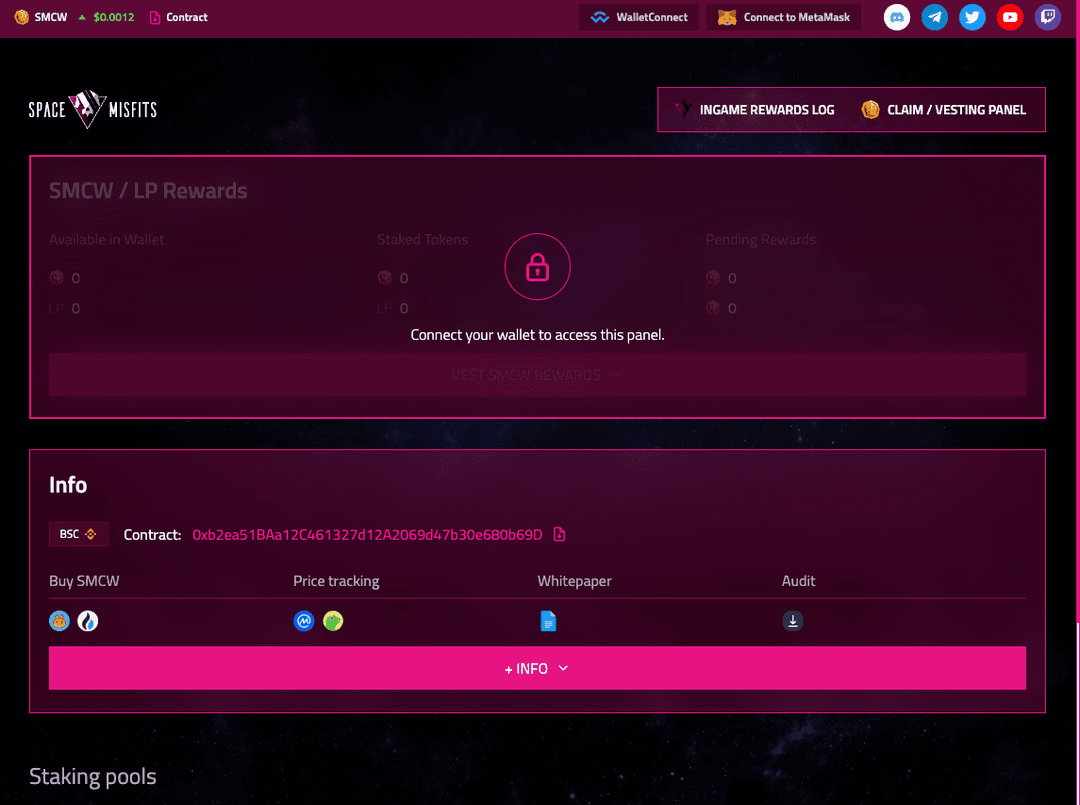Image resolution: width=1080 pixels, height=805 pixels.
Task: Click the Space Misfits logo
Action: (x=92, y=109)
